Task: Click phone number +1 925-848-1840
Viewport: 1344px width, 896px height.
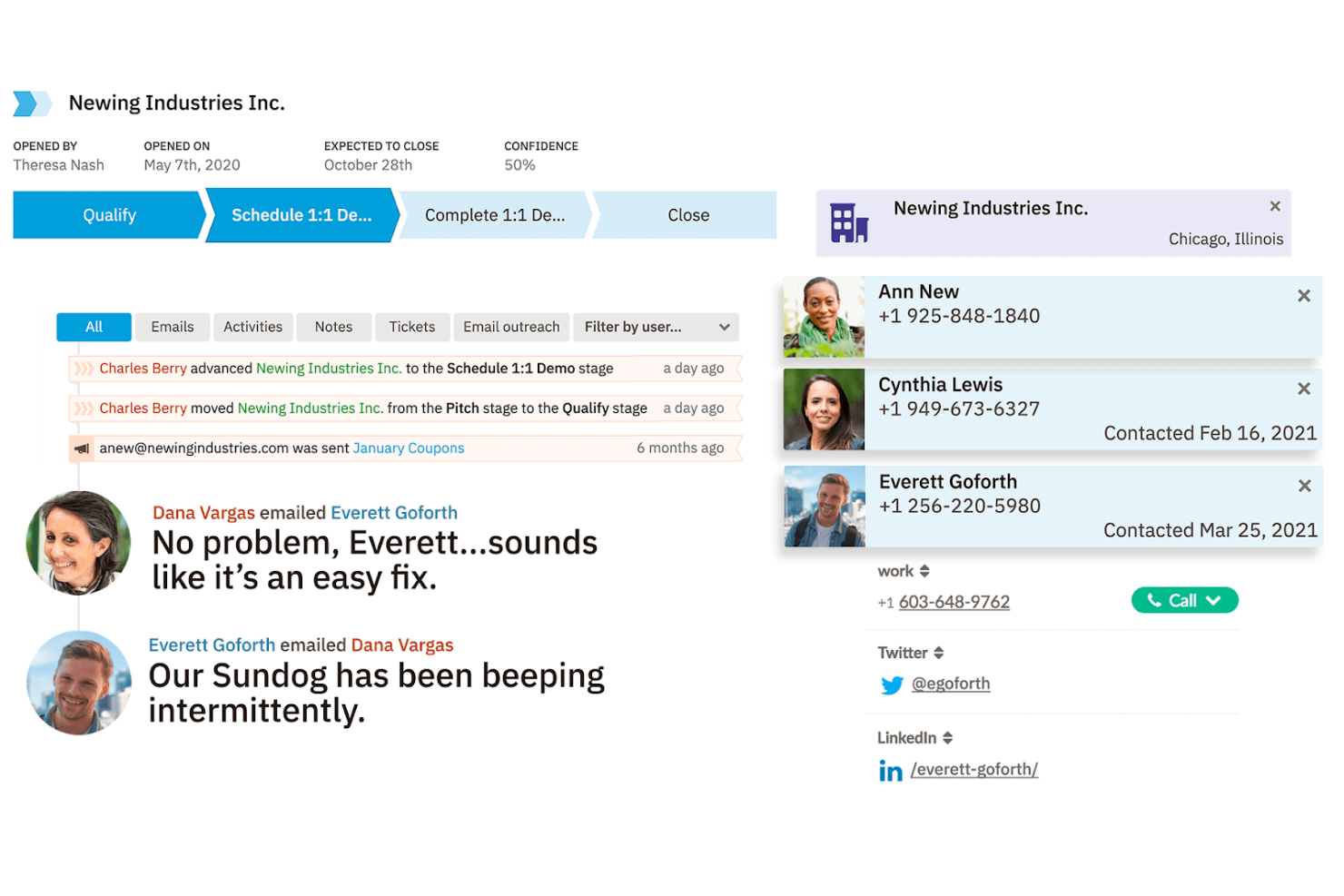Action: click(x=959, y=316)
